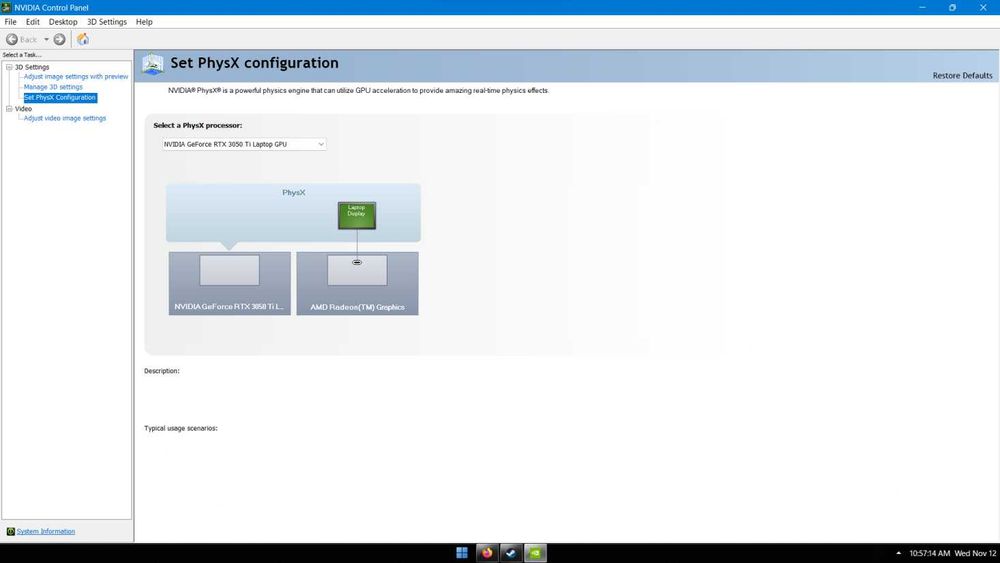Click the PhysX diagram label

pos(293,193)
